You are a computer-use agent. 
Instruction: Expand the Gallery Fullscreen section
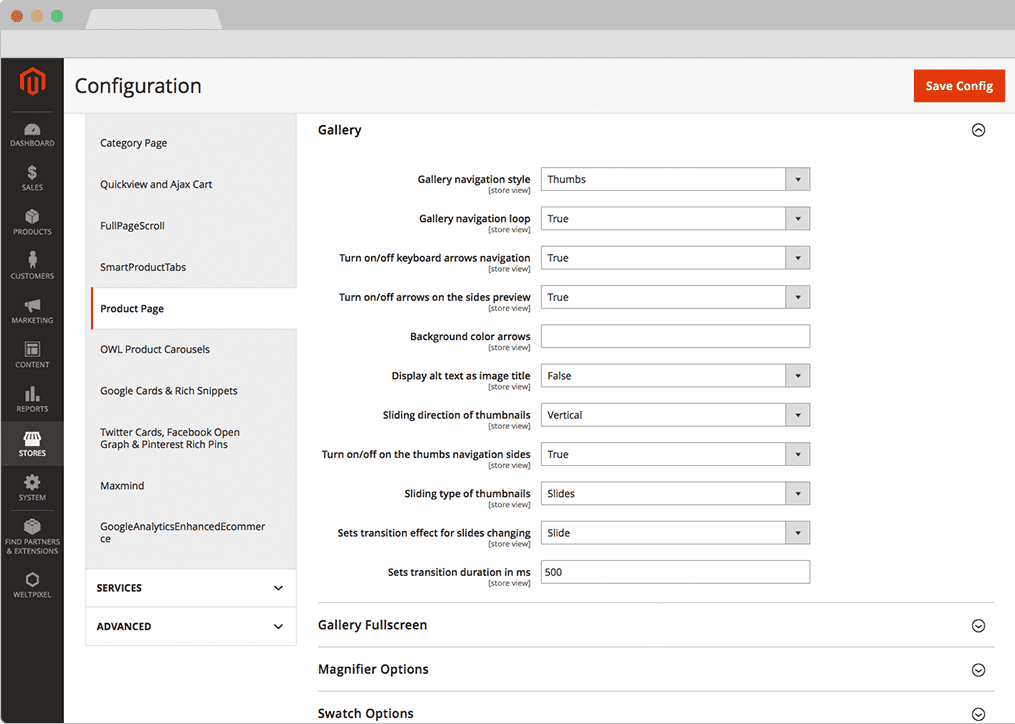click(978, 626)
